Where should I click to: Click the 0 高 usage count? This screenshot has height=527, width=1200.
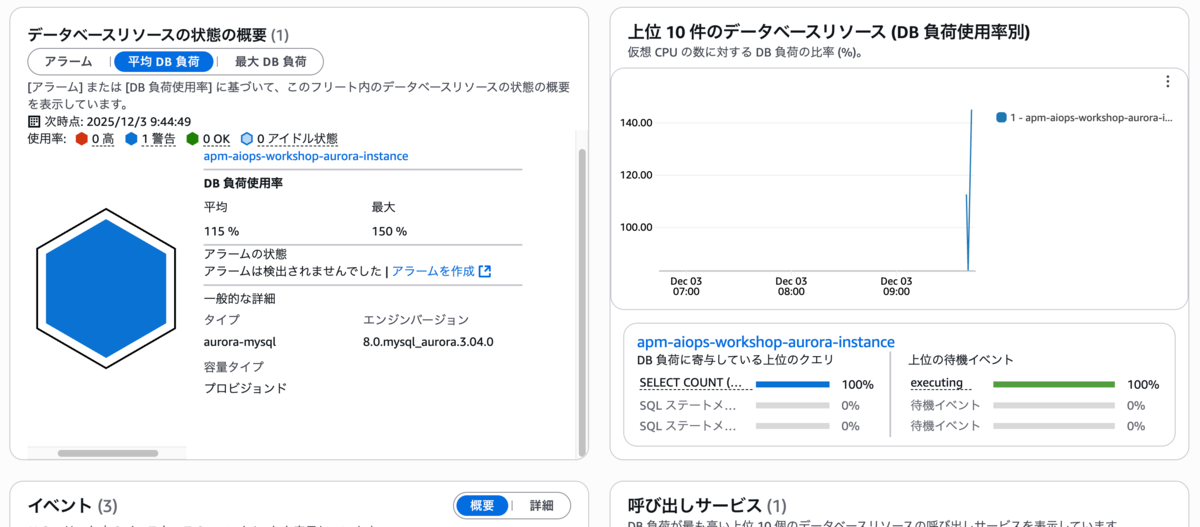[103, 139]
